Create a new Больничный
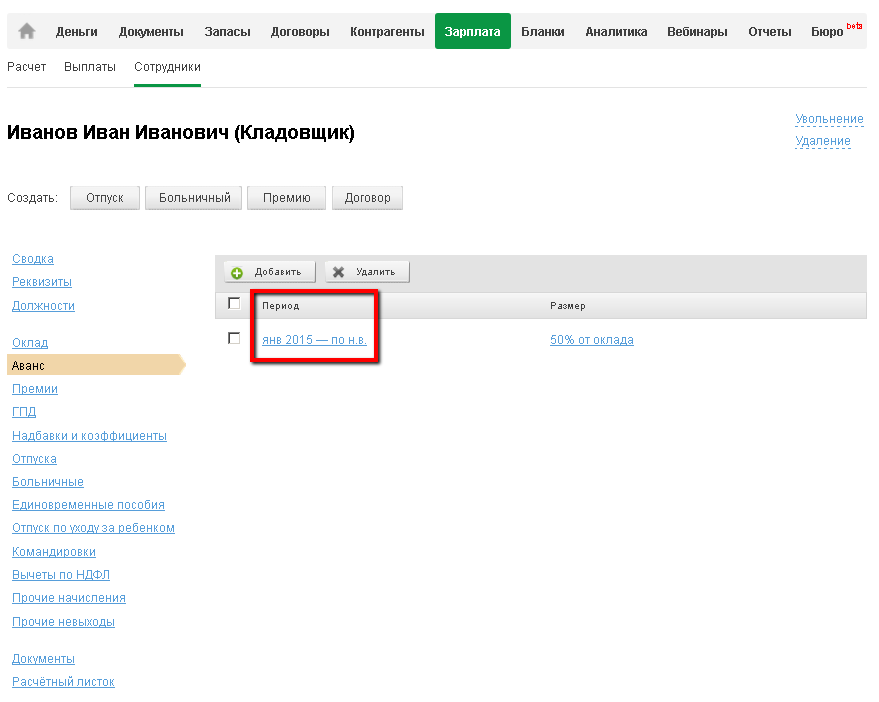The height and width of the screenshot is (702, 879). [194, 198]
